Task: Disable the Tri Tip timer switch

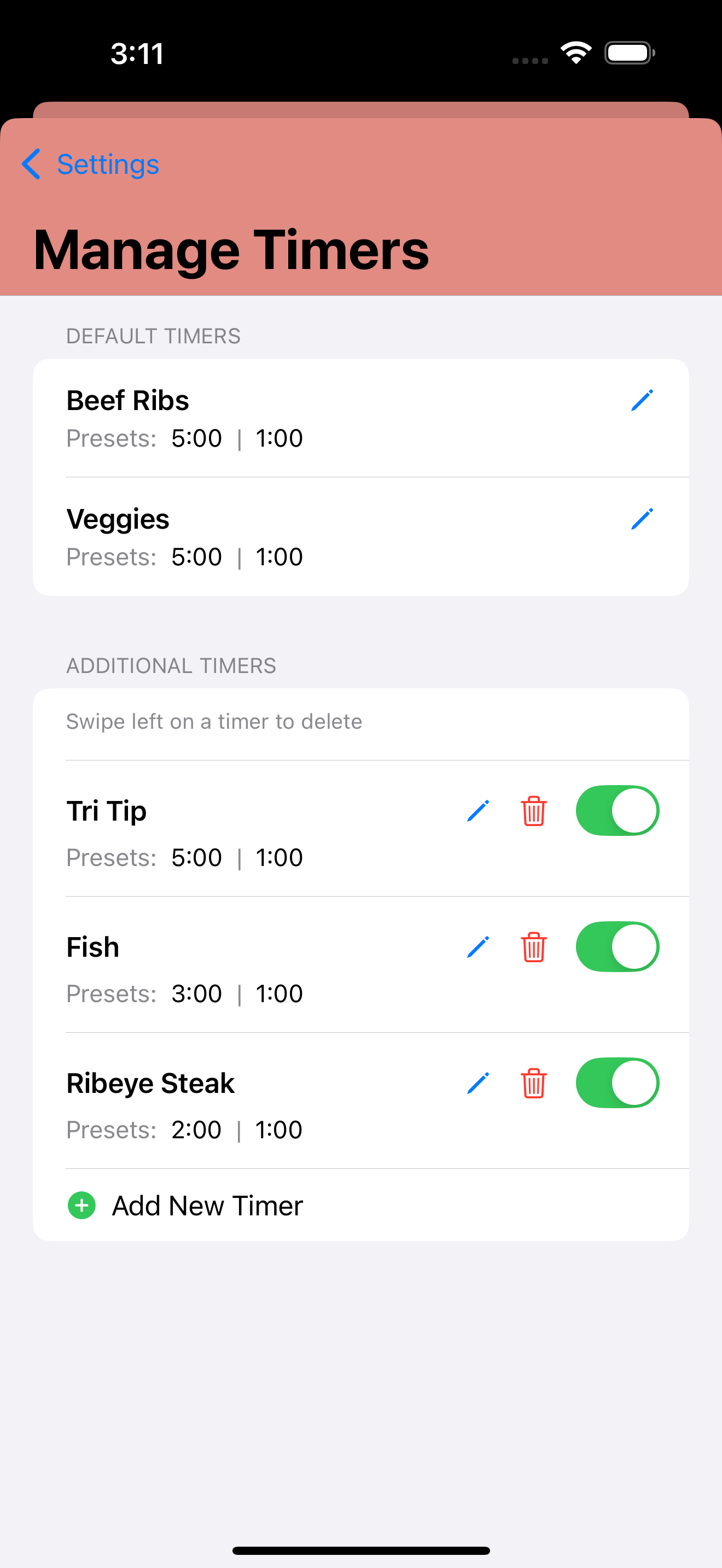Action: [618, 811]
